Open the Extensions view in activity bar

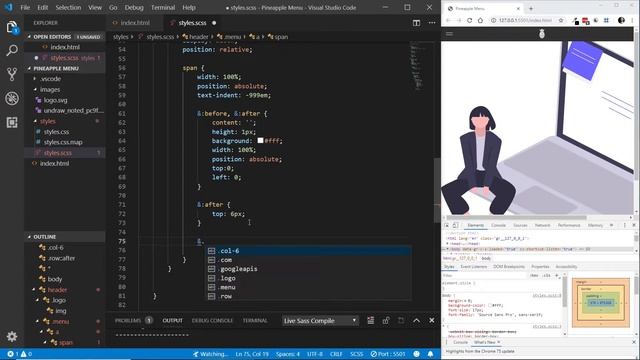pos(12,122)
